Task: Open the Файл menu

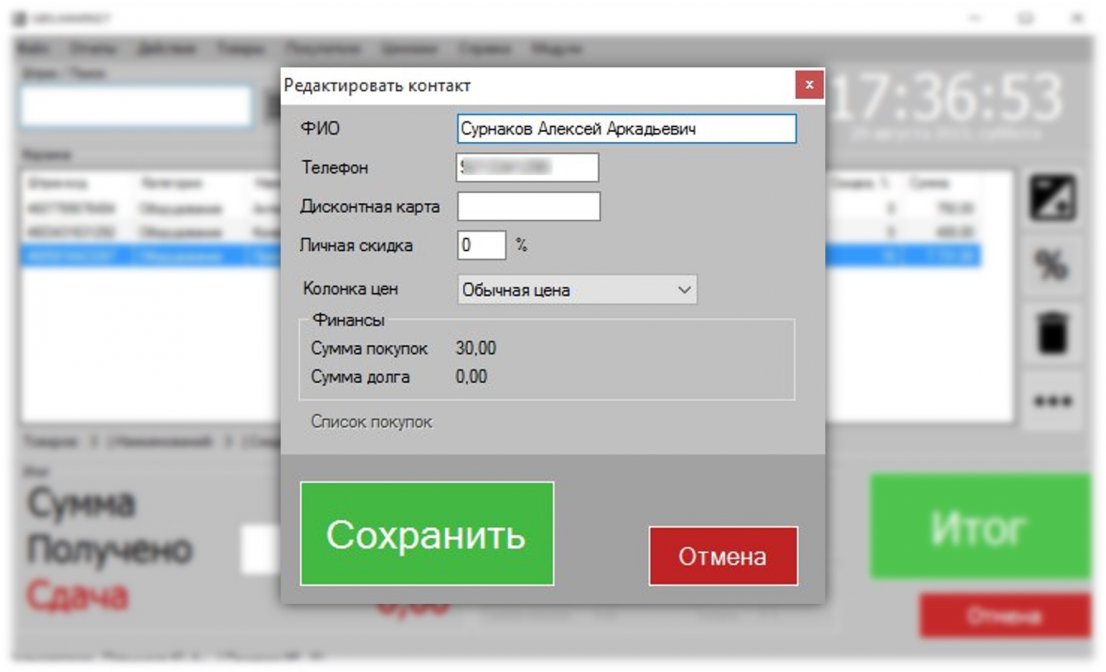Action: 35,47
